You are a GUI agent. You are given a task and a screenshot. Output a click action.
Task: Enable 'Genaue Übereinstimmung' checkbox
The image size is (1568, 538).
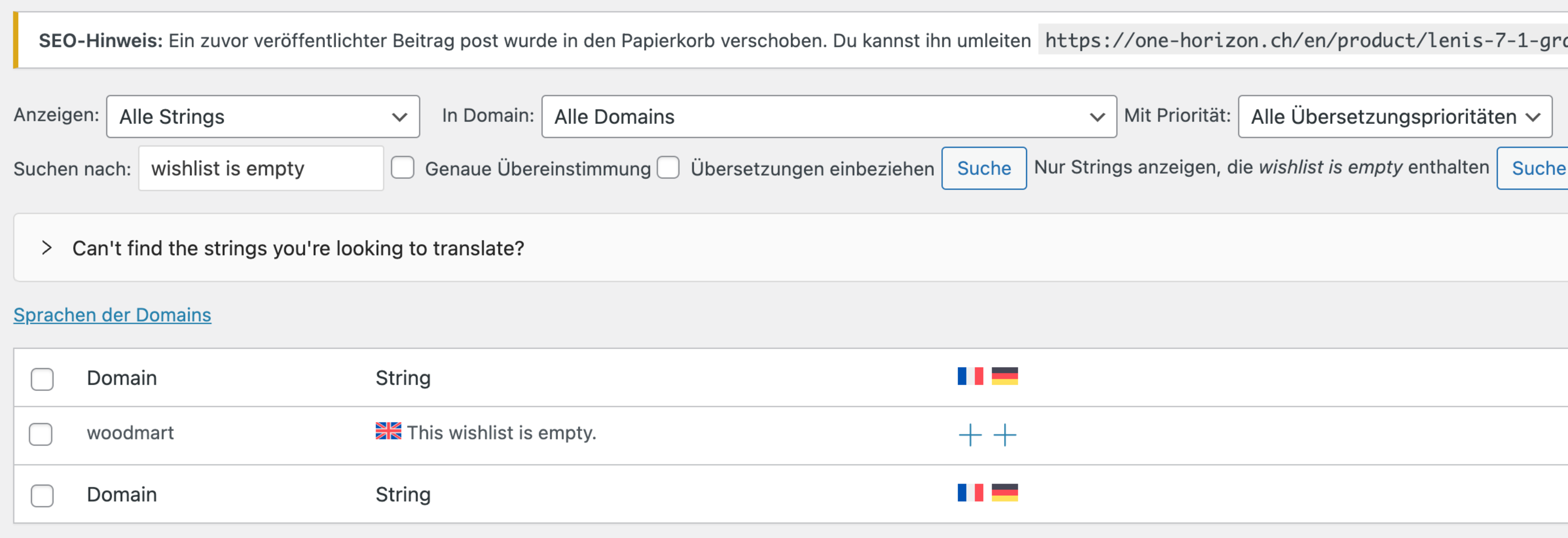pos(402,167)
